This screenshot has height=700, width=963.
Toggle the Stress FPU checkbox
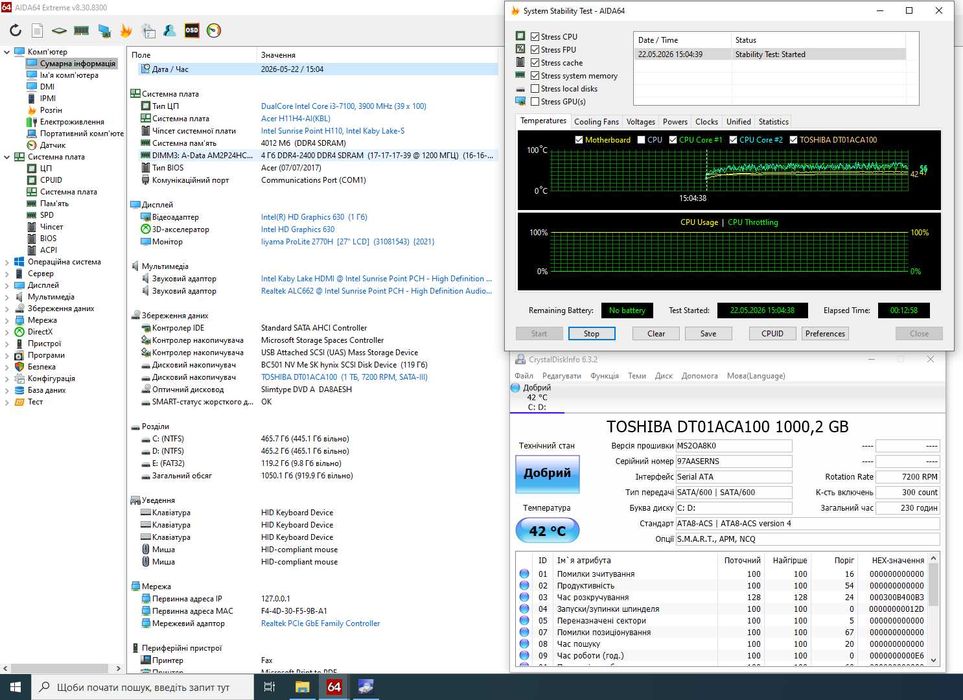click(x=535, y=50)
